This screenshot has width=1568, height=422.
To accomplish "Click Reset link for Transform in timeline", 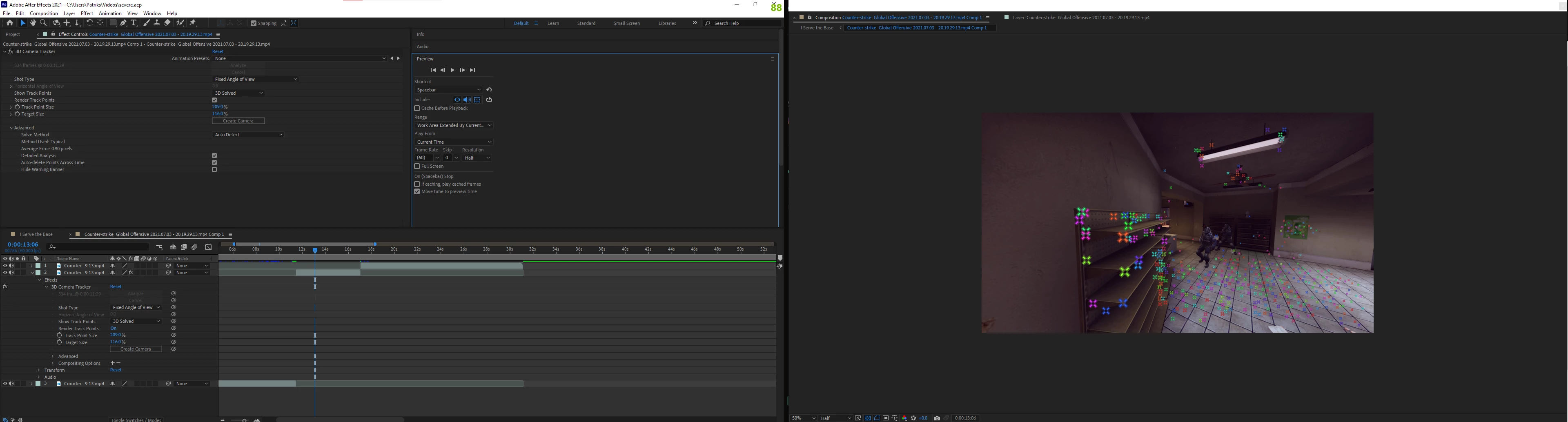I will 116,370.
